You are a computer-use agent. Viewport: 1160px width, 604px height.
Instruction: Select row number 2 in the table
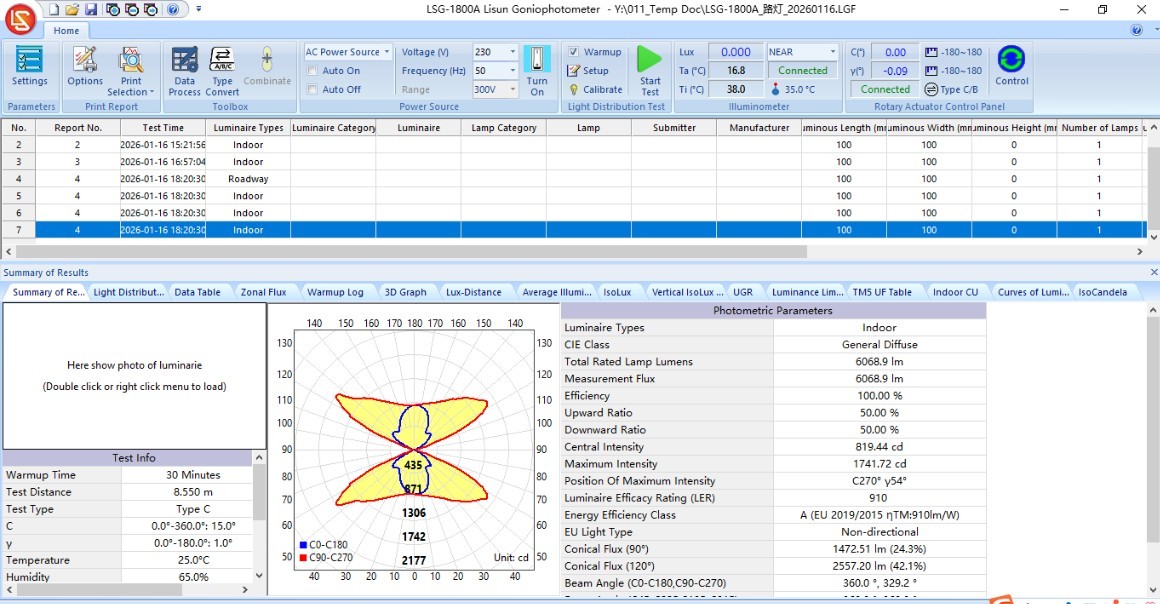coord(573,144)
